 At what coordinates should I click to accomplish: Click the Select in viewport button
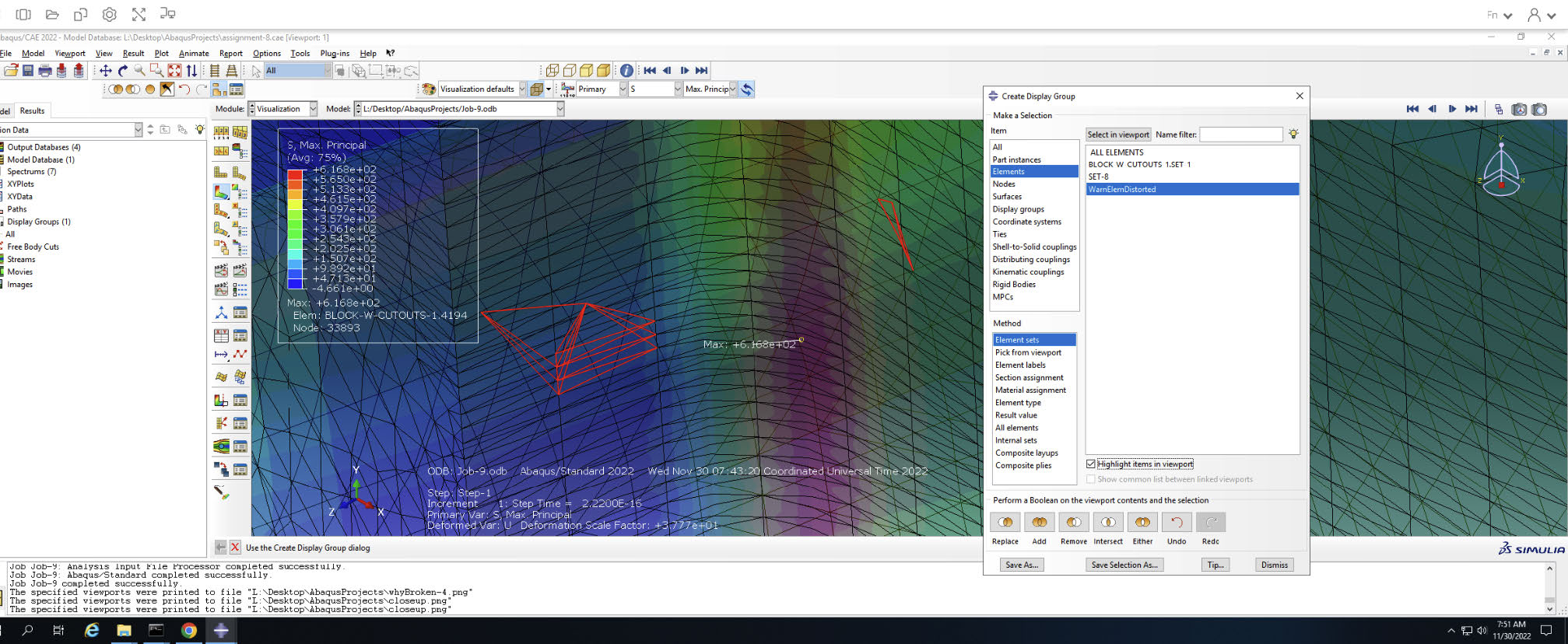pos(1118,135)
